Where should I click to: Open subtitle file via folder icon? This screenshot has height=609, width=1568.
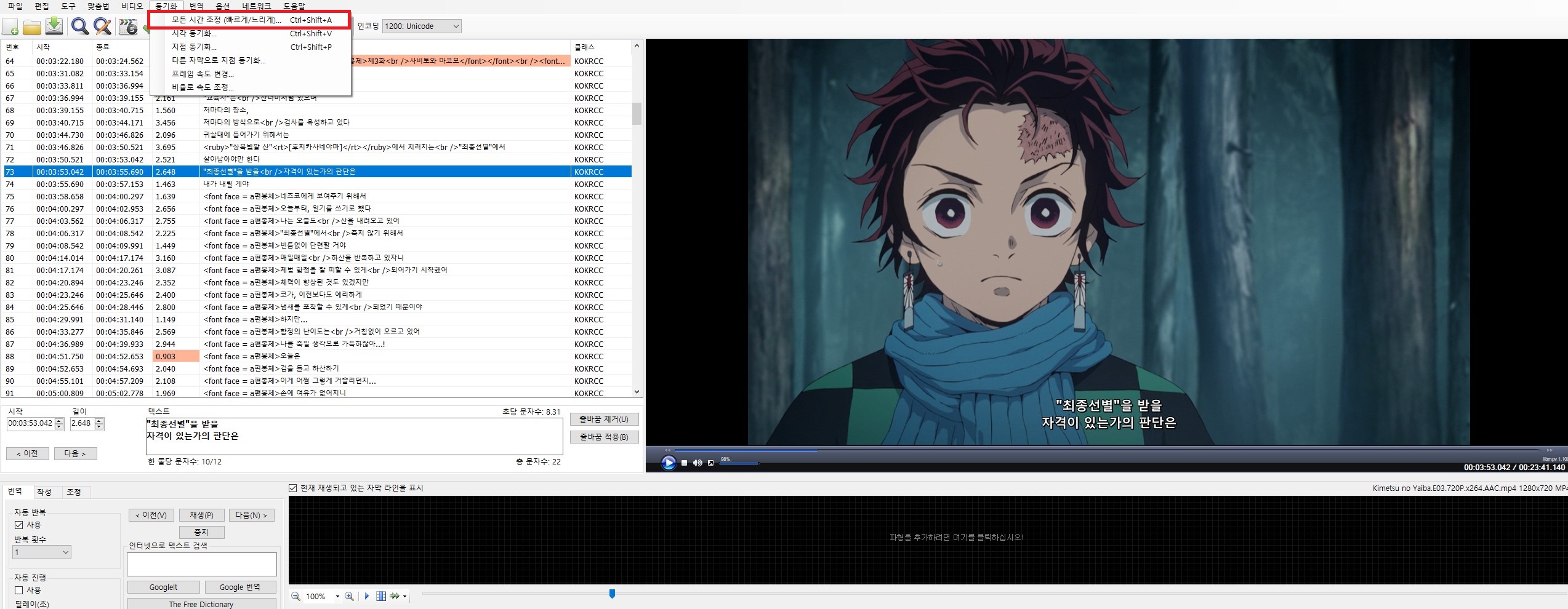point(32,26)
